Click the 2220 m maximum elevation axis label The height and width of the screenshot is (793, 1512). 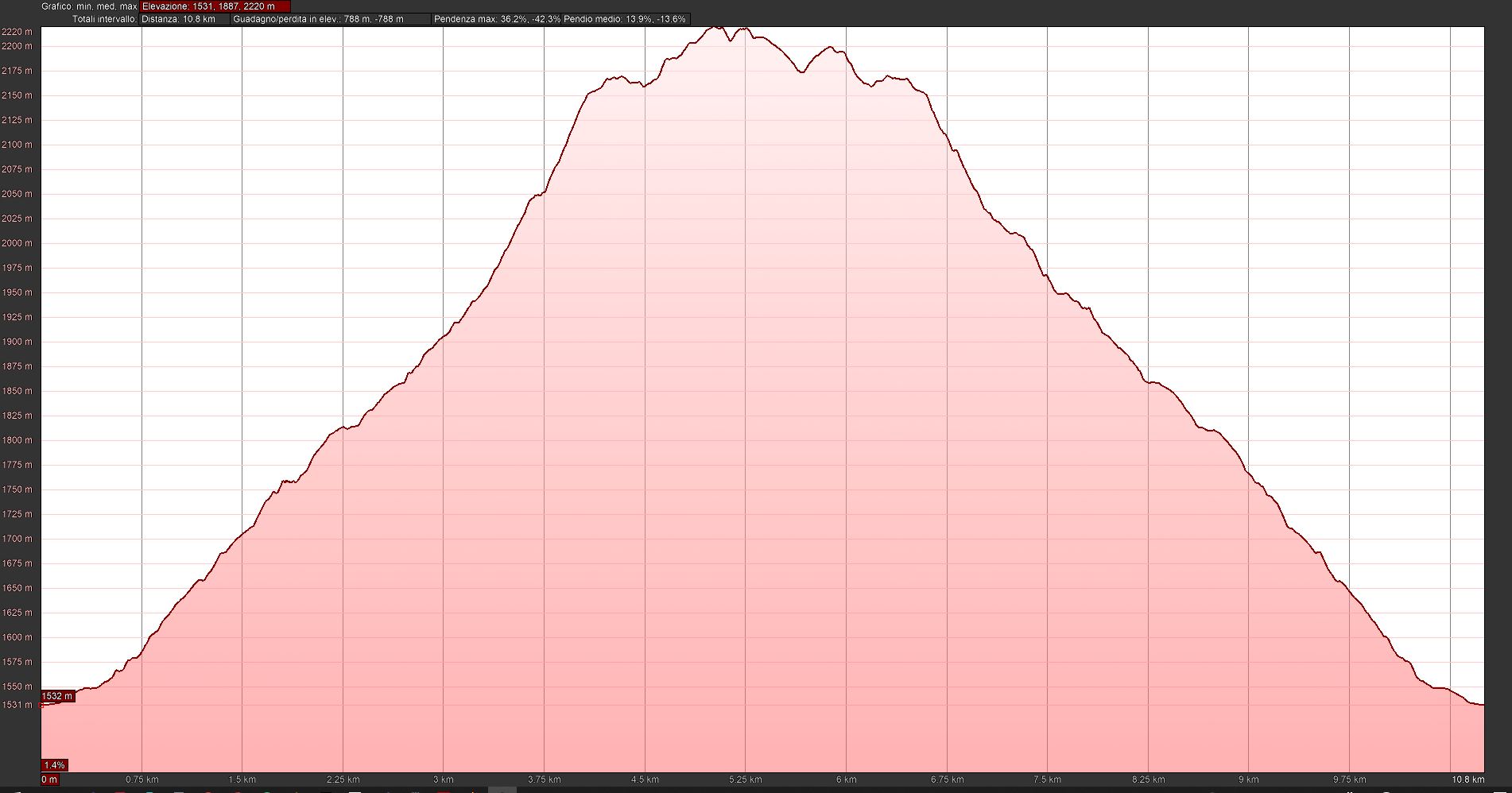17,32
